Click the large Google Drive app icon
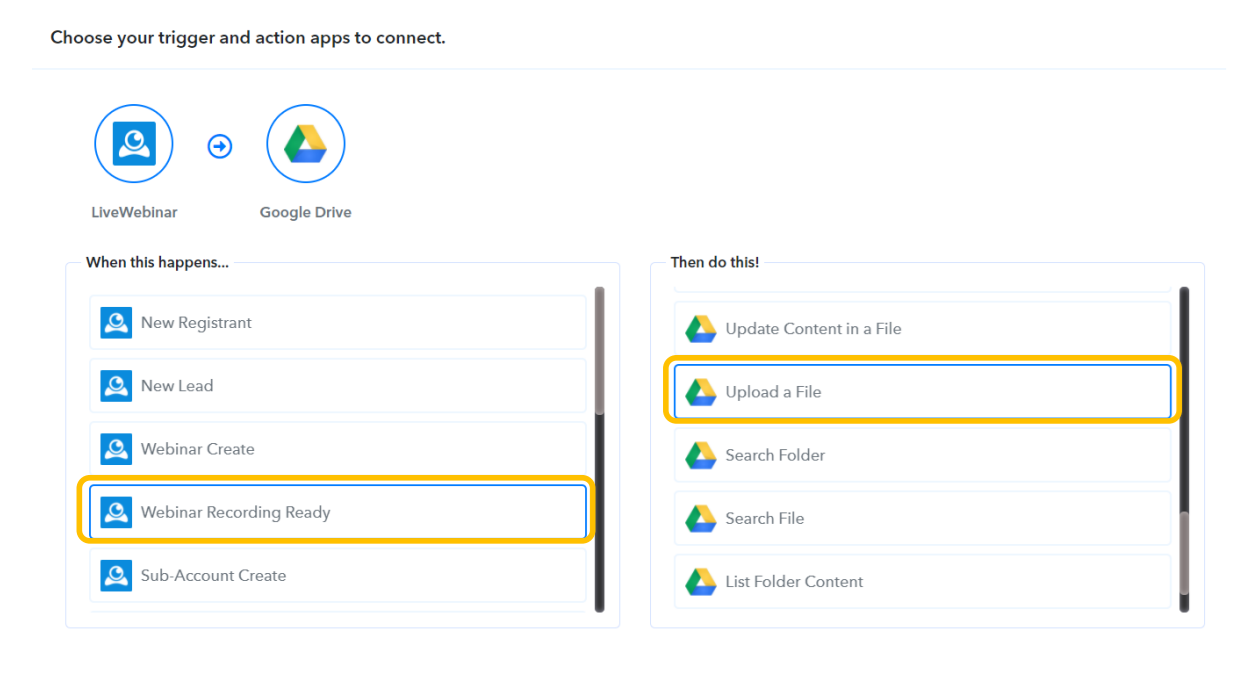 [306, 146]
